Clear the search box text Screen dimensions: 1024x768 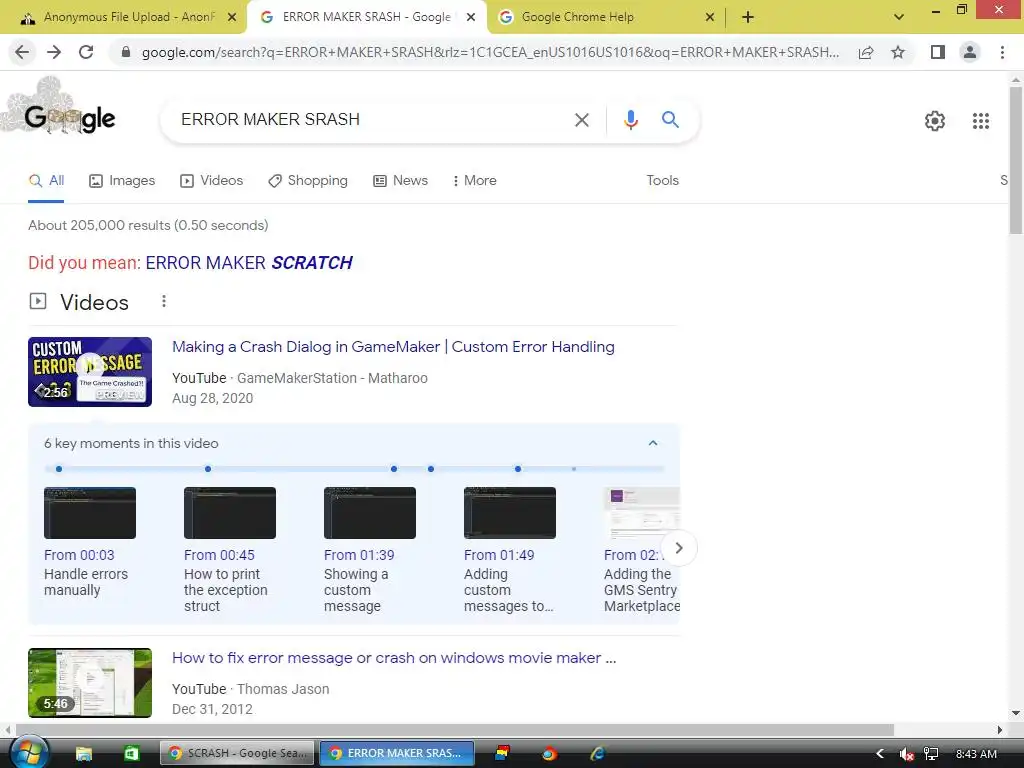(581, 120)
